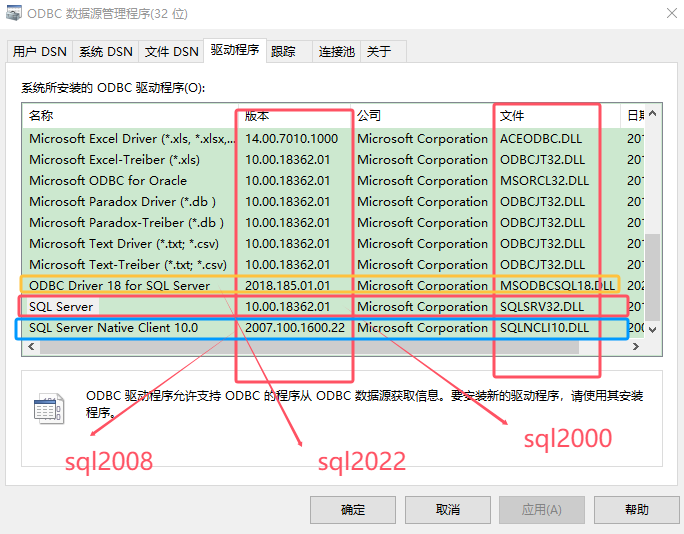Click the vertical scrollbar thumb in driver list

tap(653, 277)
